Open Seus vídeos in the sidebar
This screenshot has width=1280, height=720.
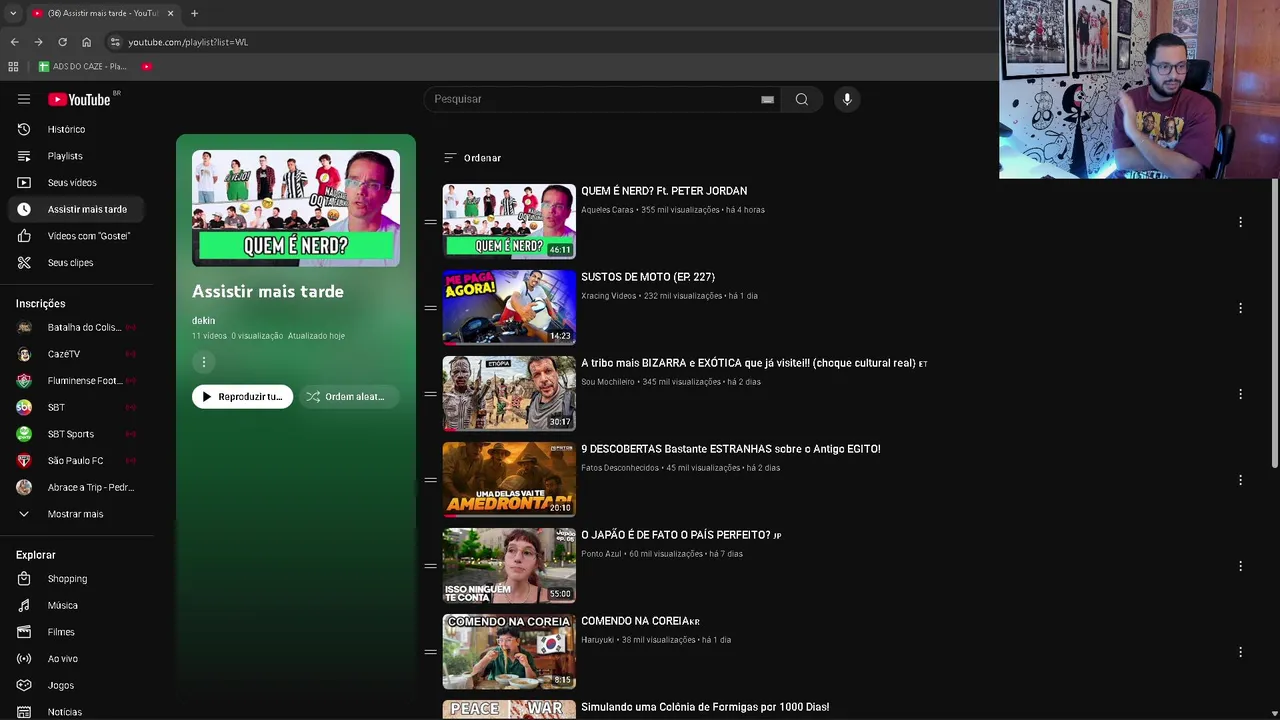point(77,182)
